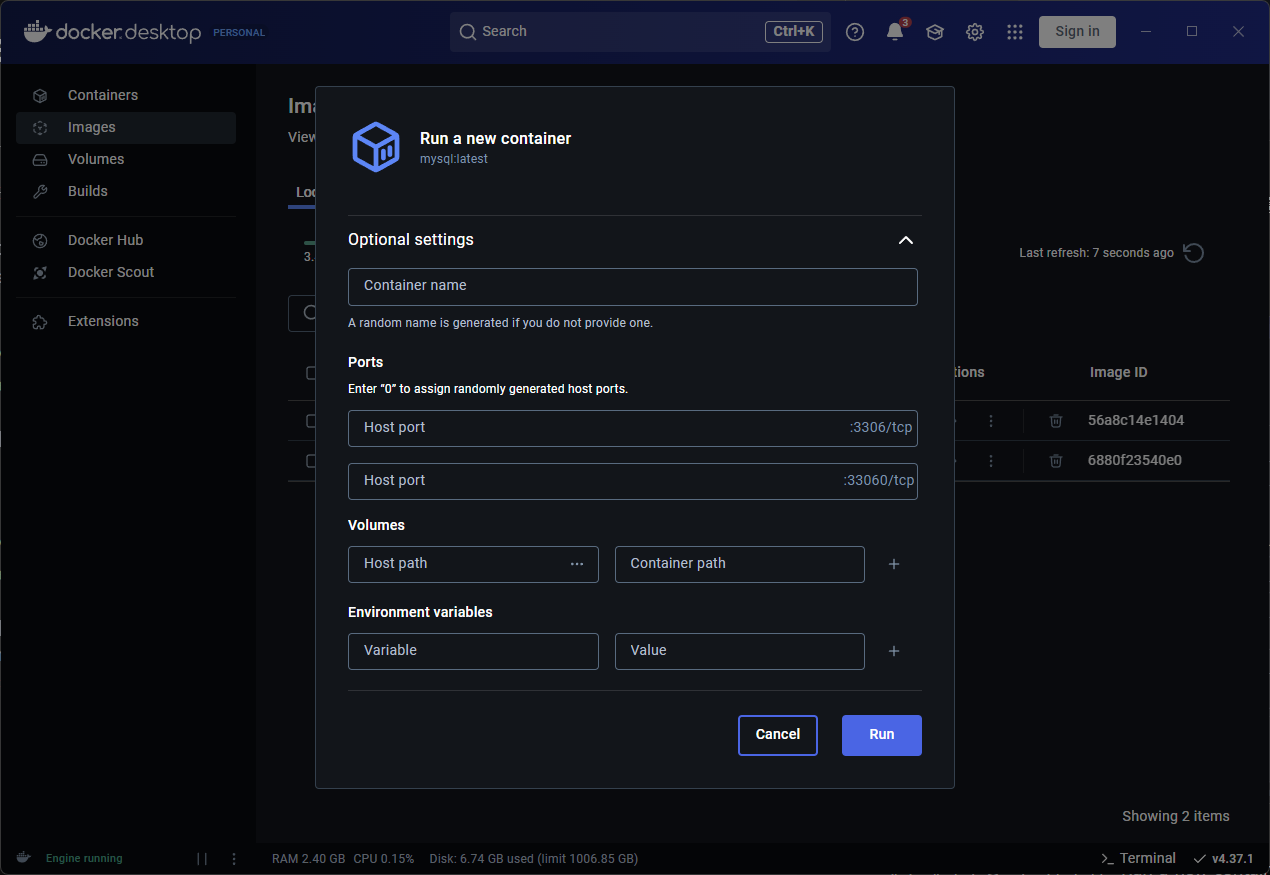Open the Containers sidebar section

click(126, 95)
